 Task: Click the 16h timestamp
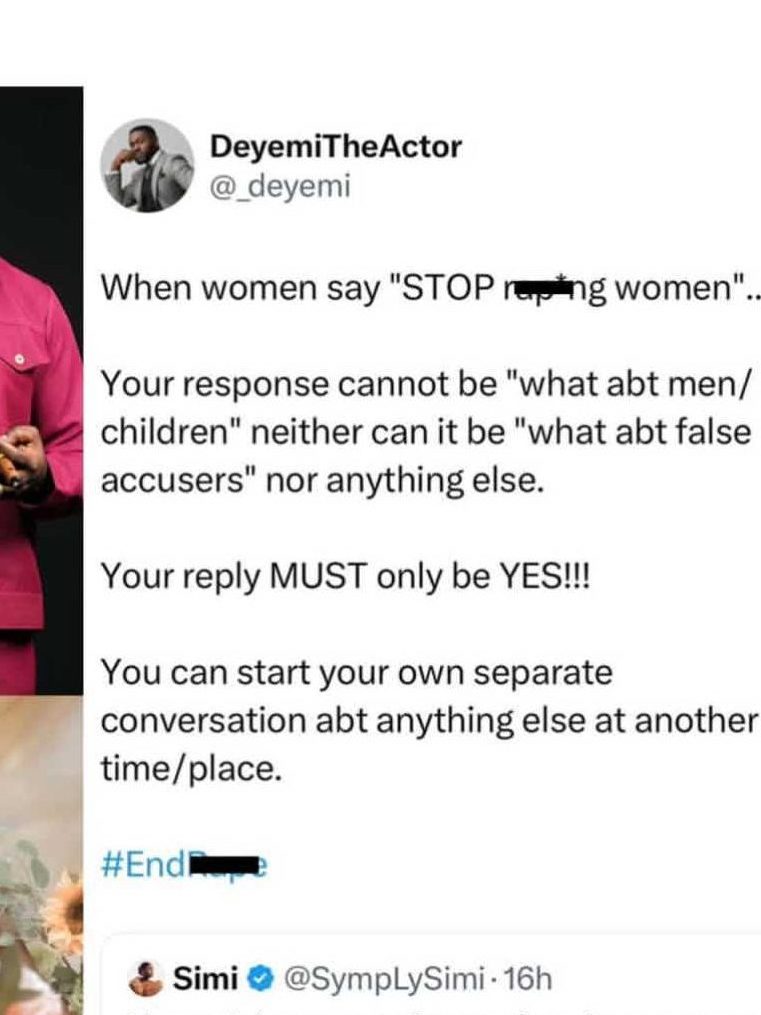527,979
